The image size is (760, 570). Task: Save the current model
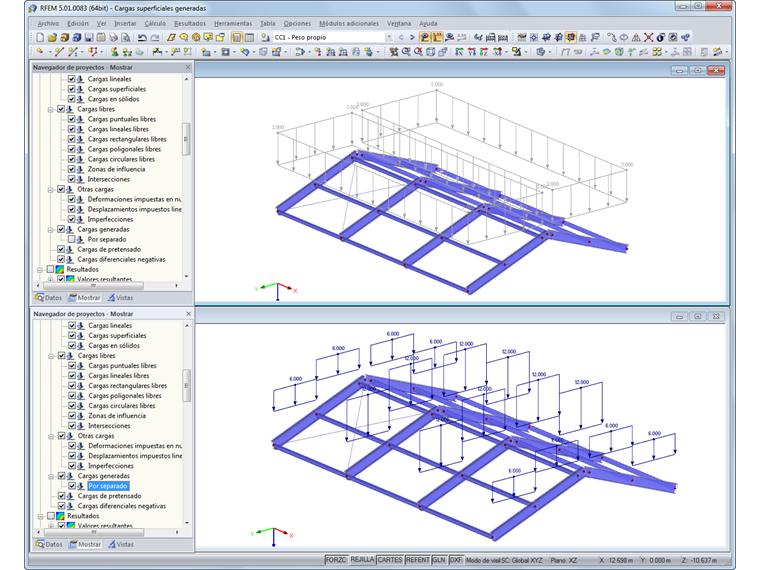(89, 37)
